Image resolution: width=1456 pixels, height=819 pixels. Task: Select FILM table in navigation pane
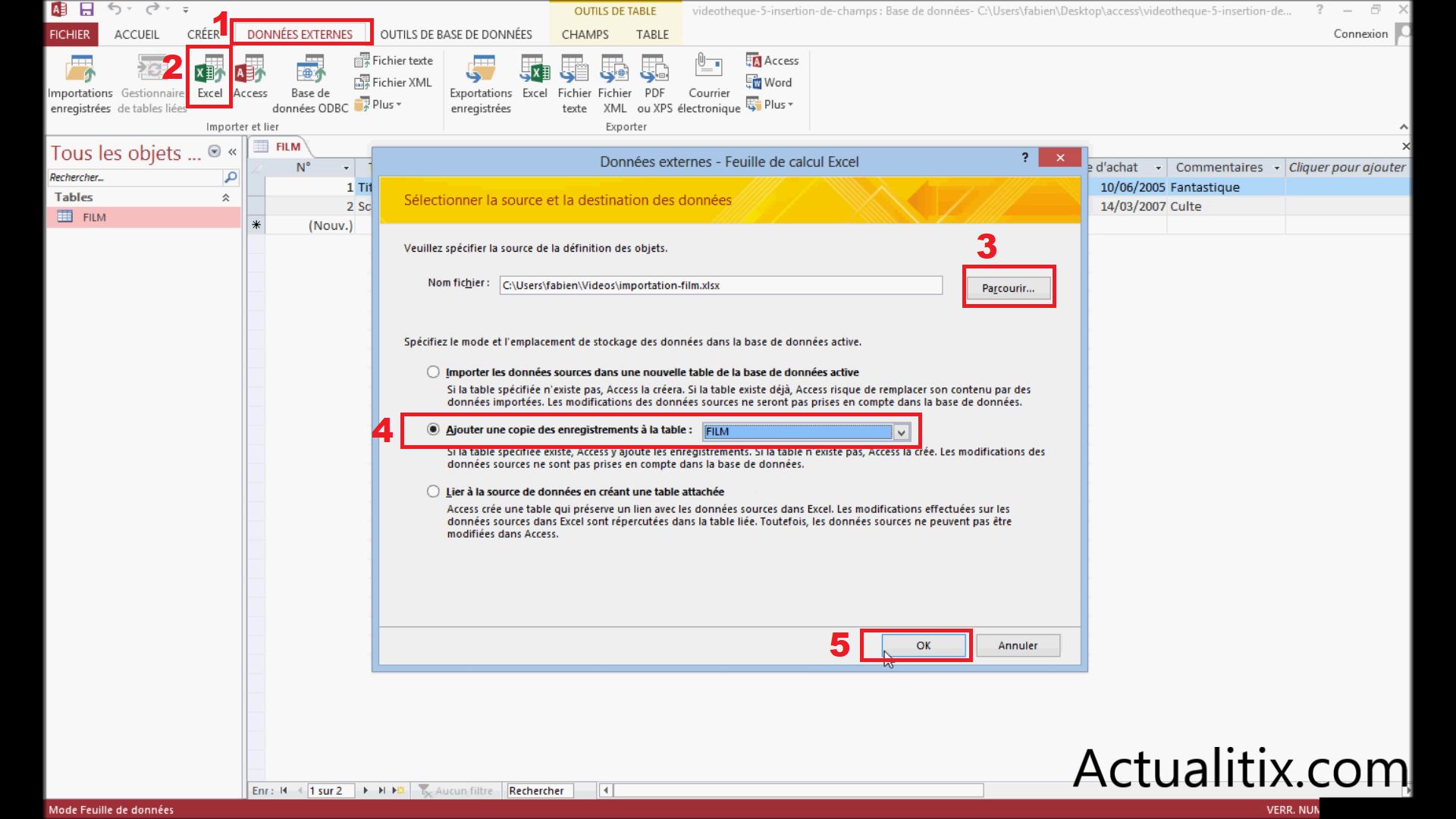pyautogui.click(x=143, y=217)
